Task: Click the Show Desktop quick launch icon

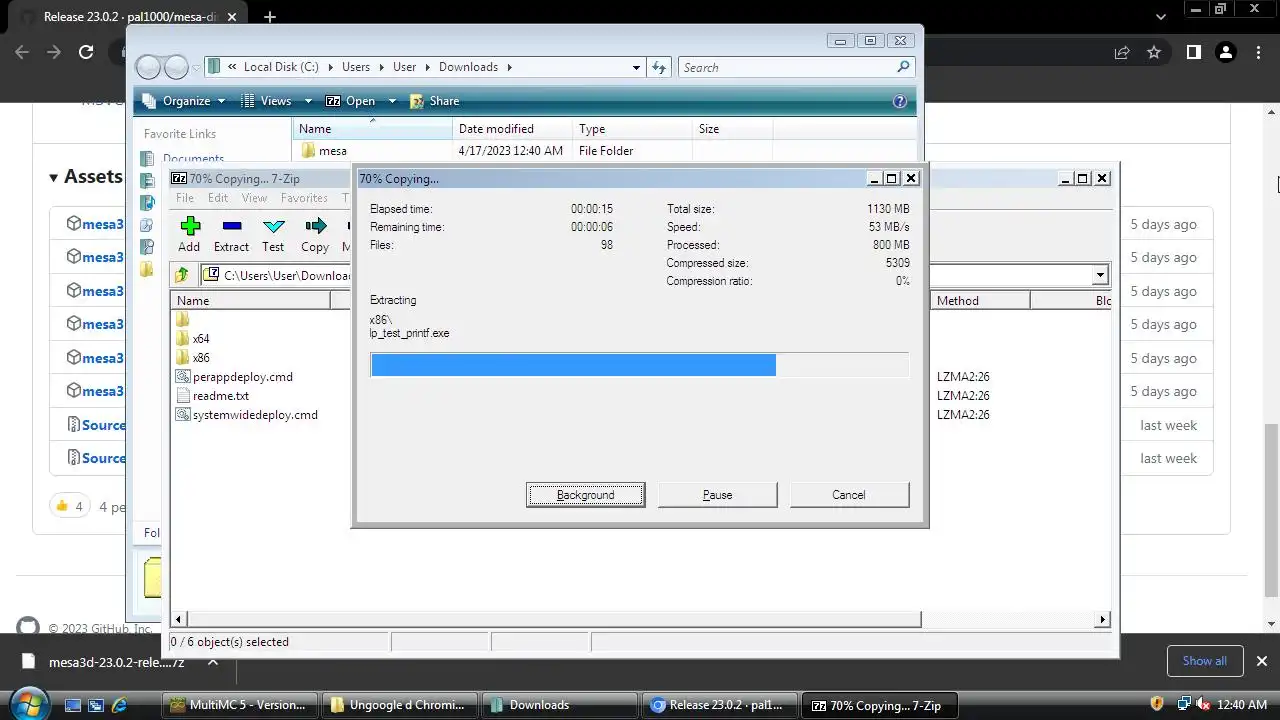Action: [x=73, y=705]
